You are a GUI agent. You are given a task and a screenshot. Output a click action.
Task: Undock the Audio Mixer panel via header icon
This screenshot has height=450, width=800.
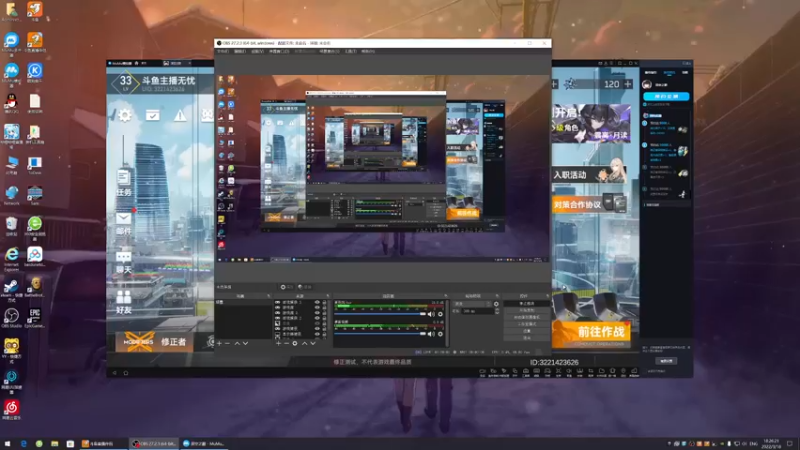click(445, 296)
